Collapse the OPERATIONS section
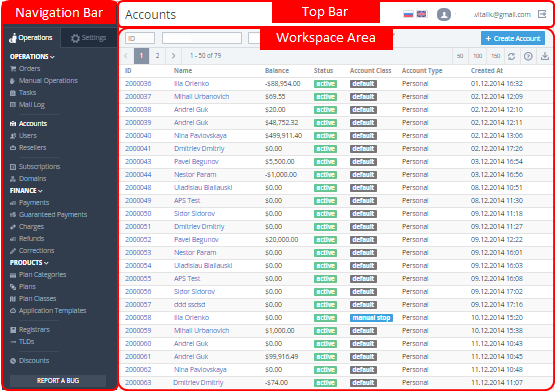 point(32,57)
